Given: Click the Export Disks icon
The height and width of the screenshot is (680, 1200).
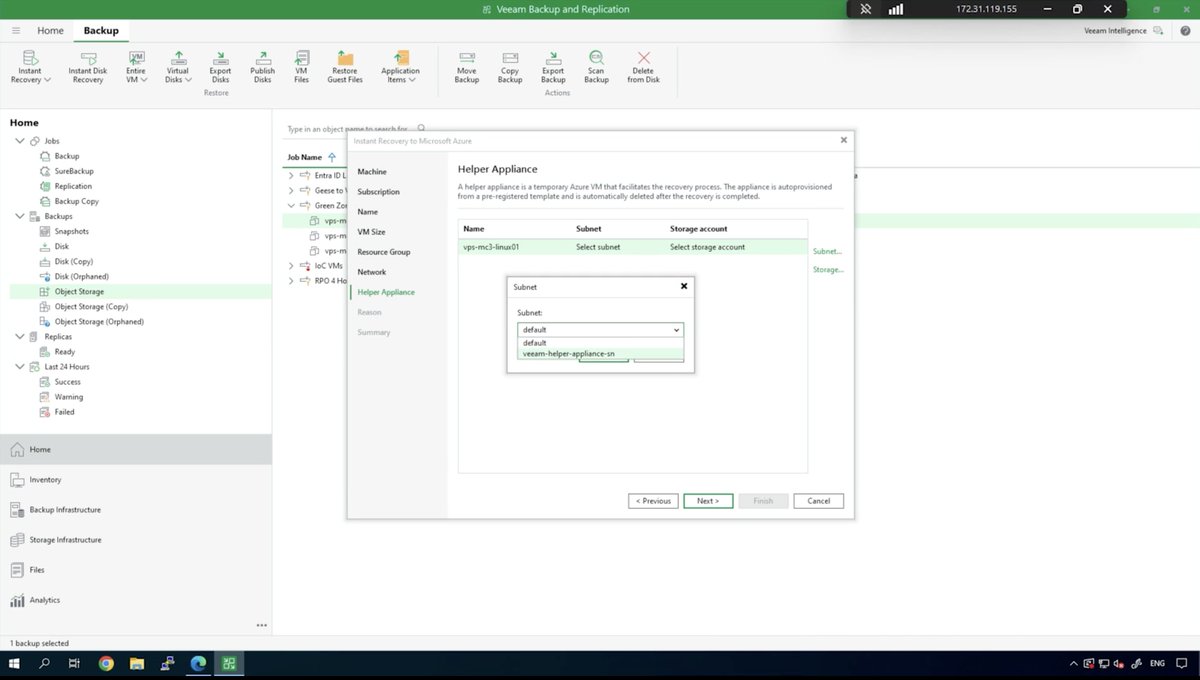Looking at the screenshot, I should pos(220,66).
